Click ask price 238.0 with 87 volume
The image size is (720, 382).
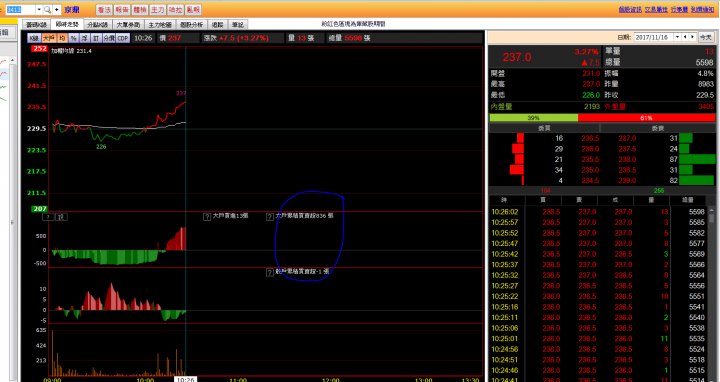(627, 159)
